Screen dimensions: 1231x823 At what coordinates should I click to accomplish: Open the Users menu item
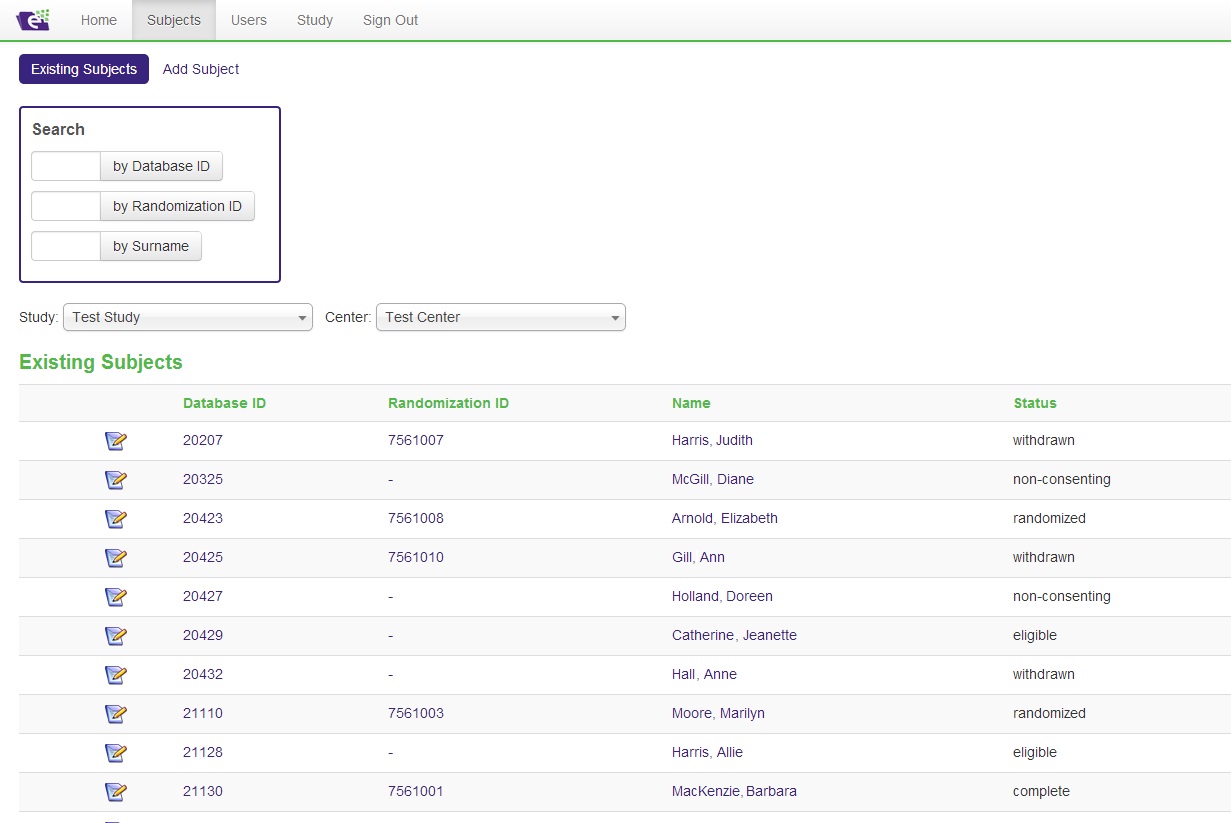click(x=248, y=20)
